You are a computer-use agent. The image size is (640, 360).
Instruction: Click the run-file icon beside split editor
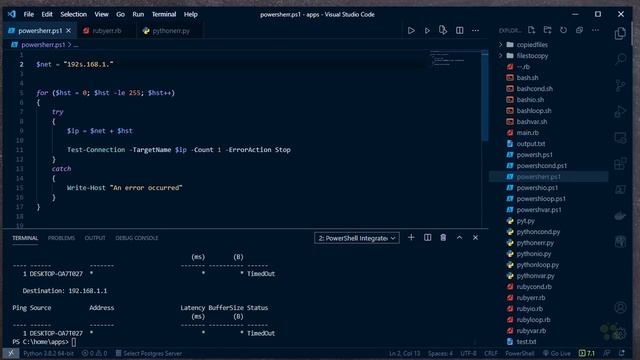click(x=443, y=30)
